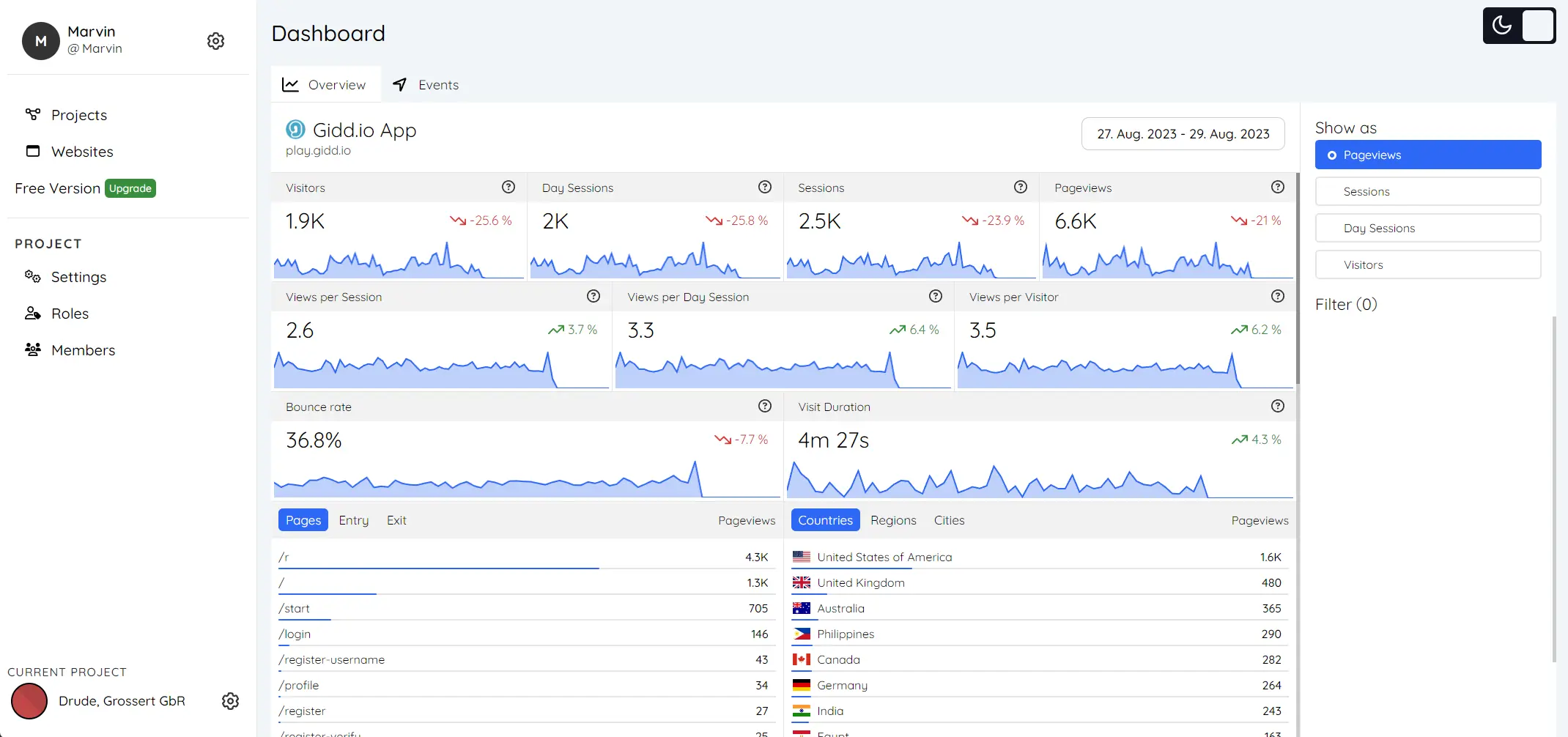Click the Gidd.io App logo icon
The width and height of the screenshot is (1568, 737).
295,130
